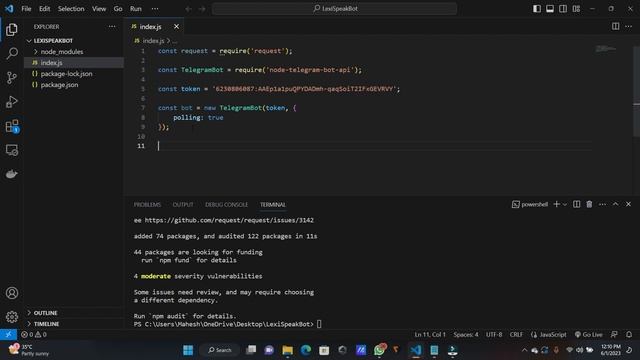Open the Accounts menu icon
Viewport: 640px width, 360px height.
point(12,293)
